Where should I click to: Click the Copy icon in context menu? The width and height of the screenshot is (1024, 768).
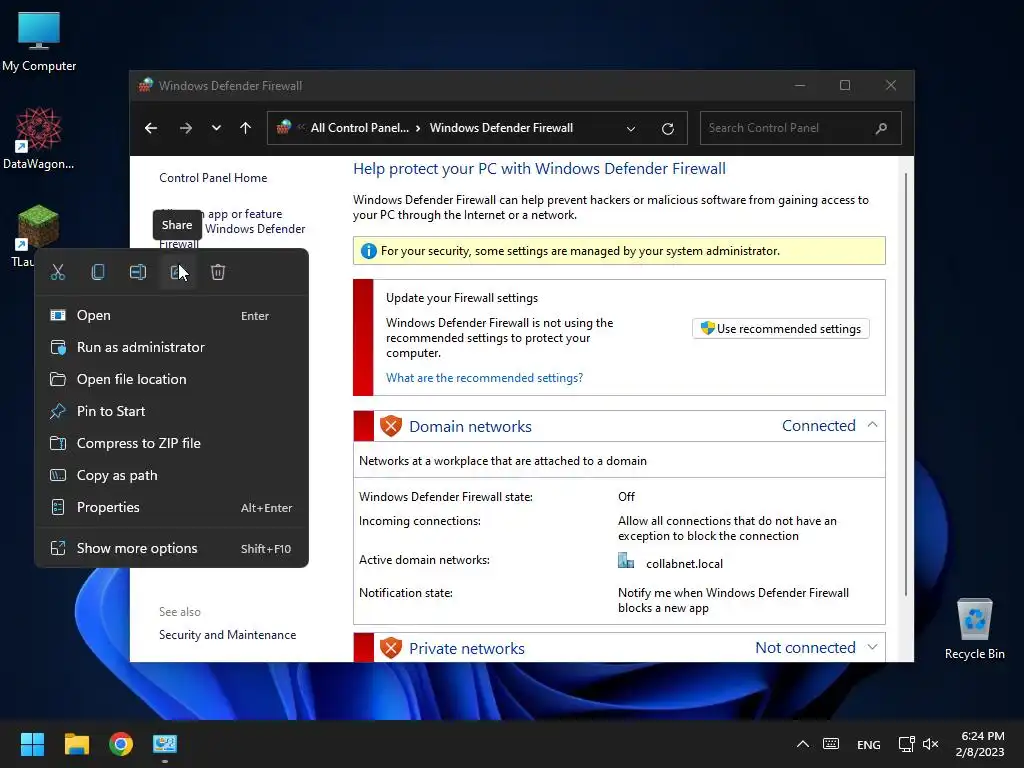pos(98,272)
